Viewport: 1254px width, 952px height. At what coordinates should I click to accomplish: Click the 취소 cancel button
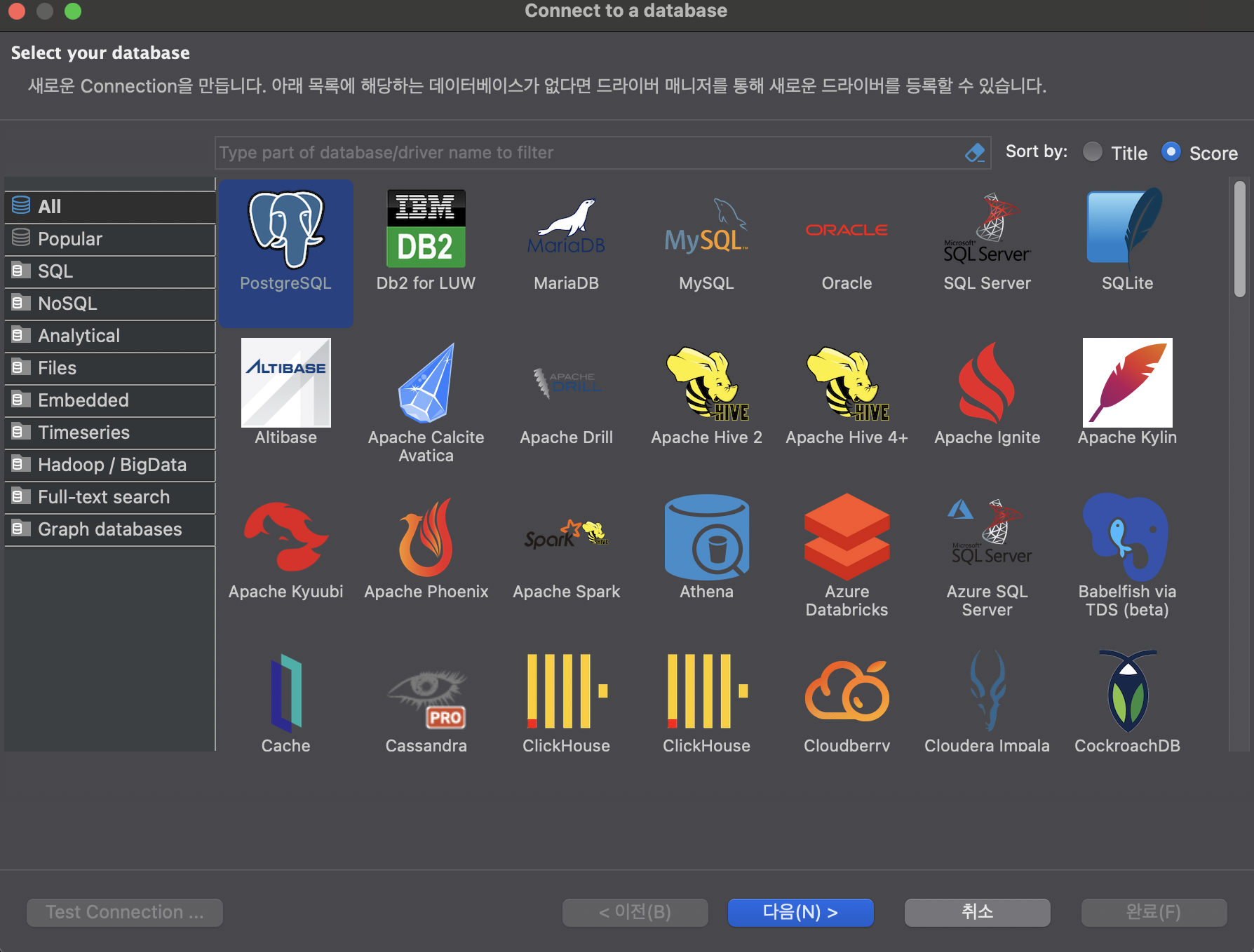point(978,912)
